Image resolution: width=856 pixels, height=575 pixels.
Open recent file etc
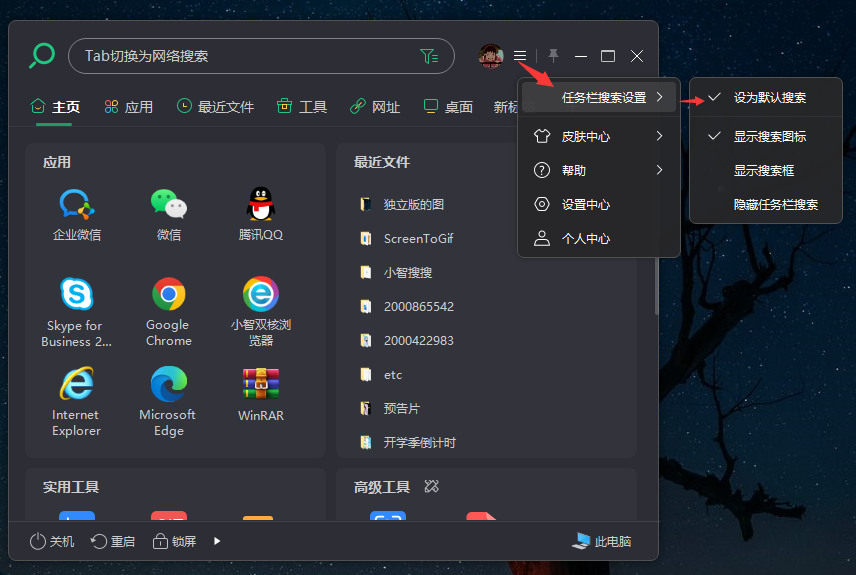coord(381,375)
